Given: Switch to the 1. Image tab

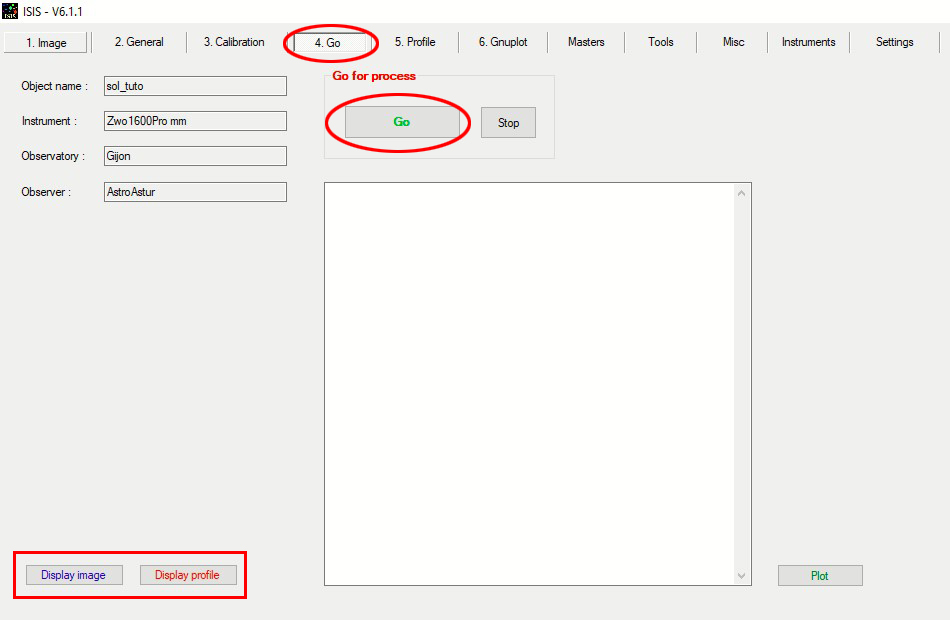Looking at the screenshot, I should 46,43.
